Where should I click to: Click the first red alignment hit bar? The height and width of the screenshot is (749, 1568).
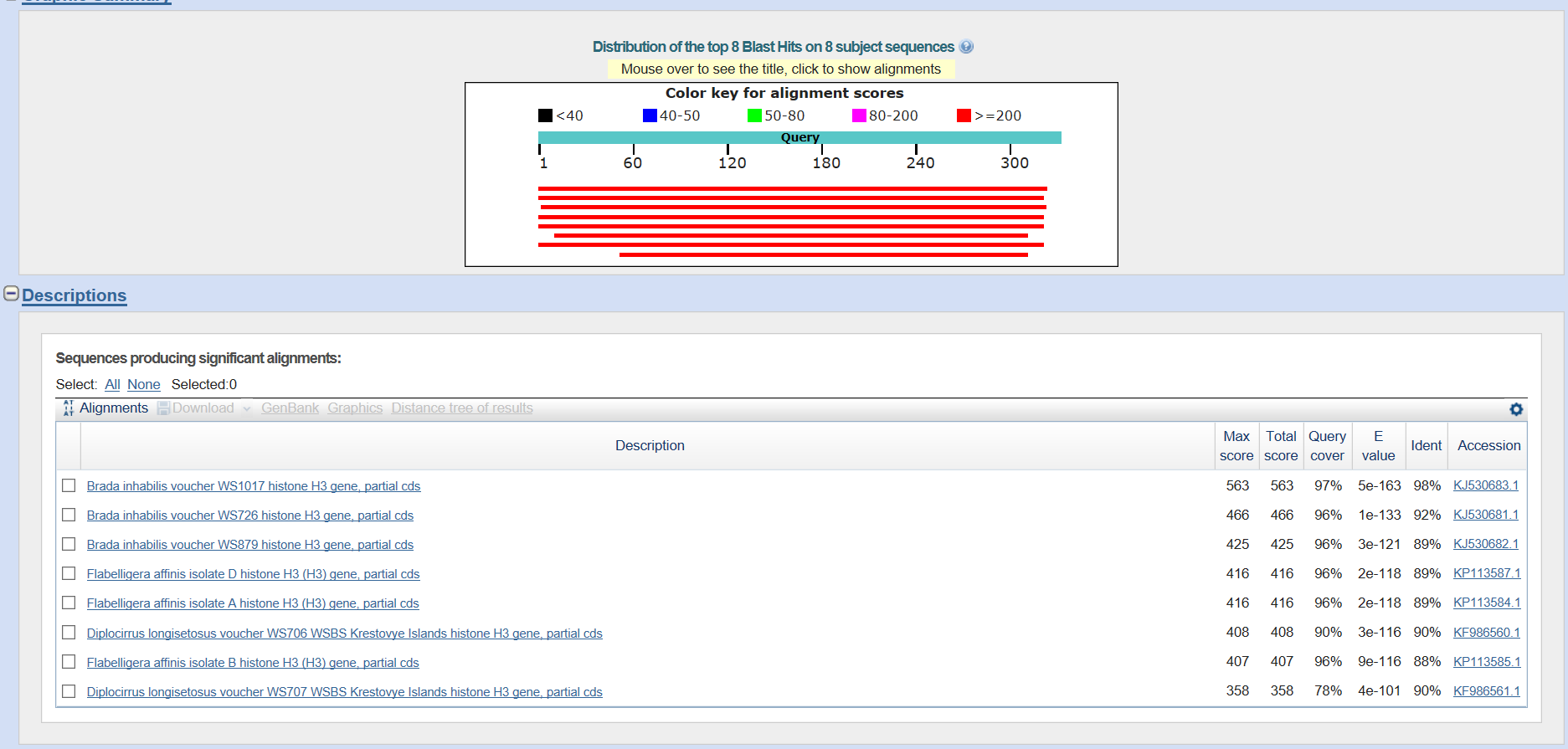click(x=792, y=189)
